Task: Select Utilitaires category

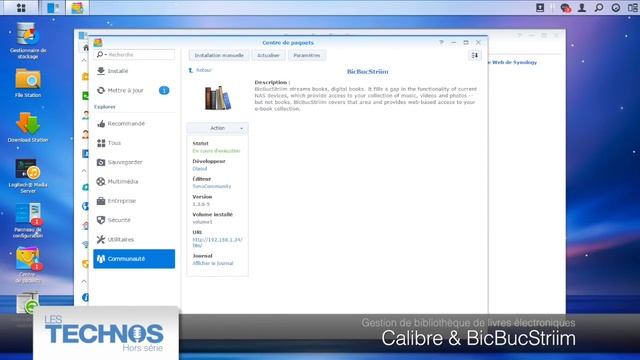Action: coord(134,239)
